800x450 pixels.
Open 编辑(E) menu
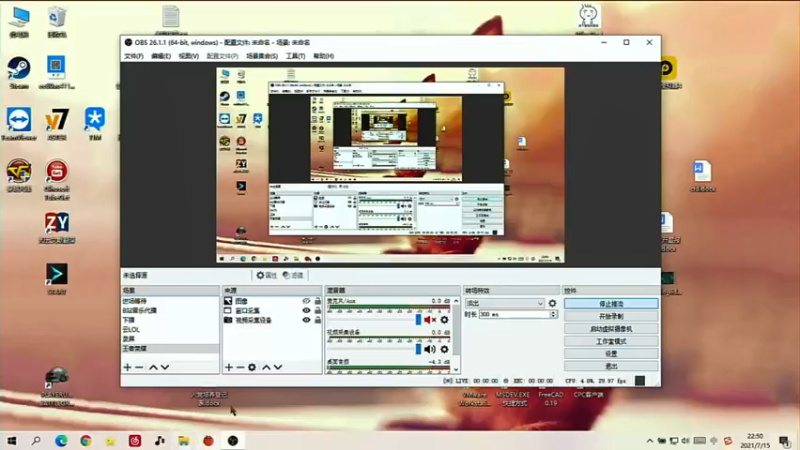[x=161, y=56]
